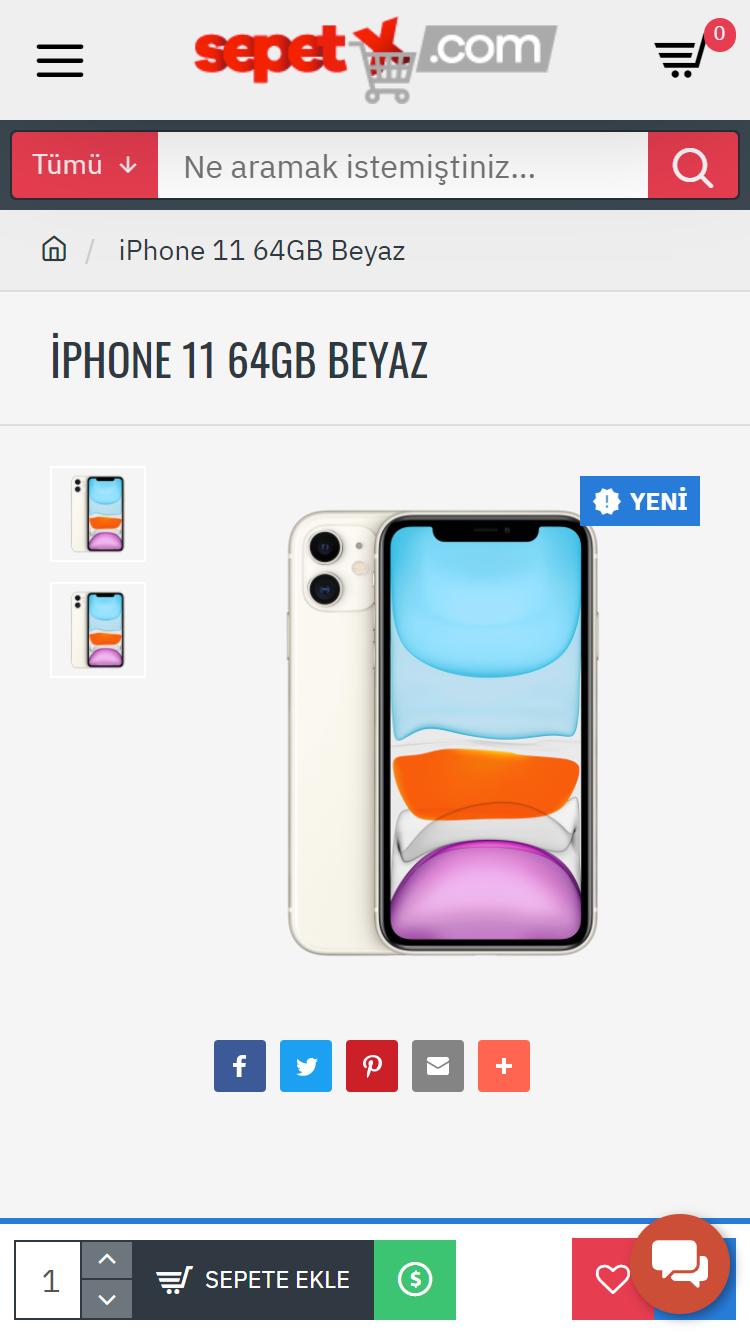Share product by email icon
Viewport: 750px width, 1334px height.
[438, 1066]
